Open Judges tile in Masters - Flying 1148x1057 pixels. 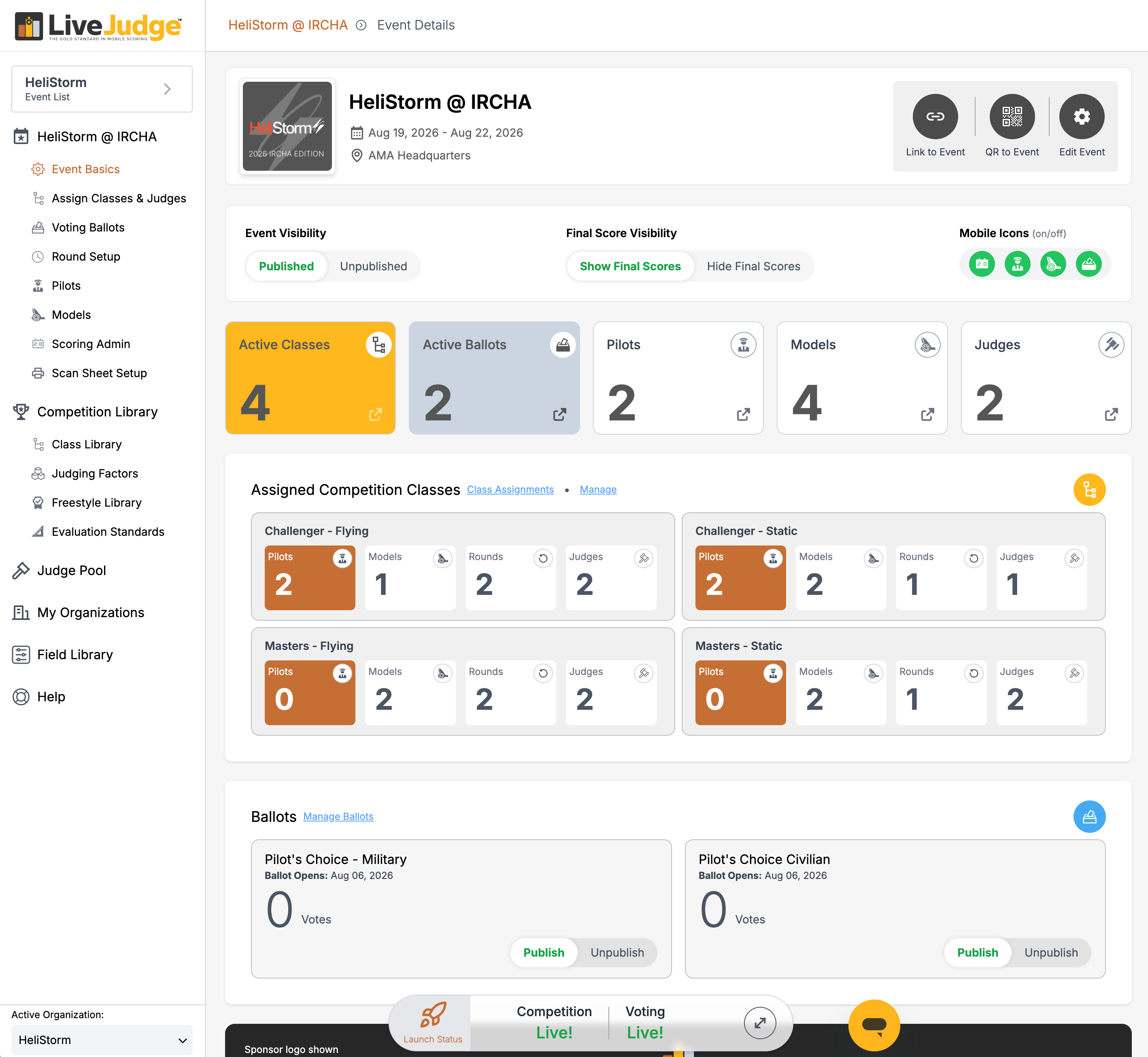[610, 693]
